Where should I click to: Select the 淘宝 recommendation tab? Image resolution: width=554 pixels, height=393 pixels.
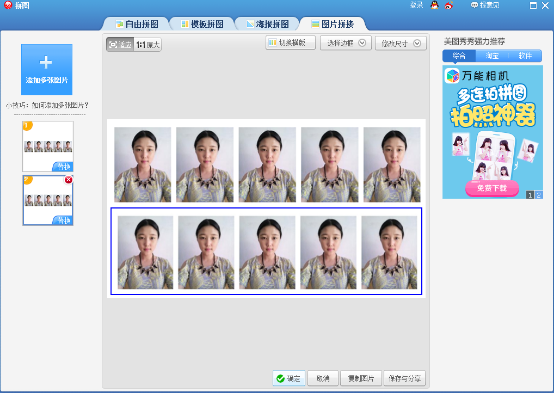492,56
